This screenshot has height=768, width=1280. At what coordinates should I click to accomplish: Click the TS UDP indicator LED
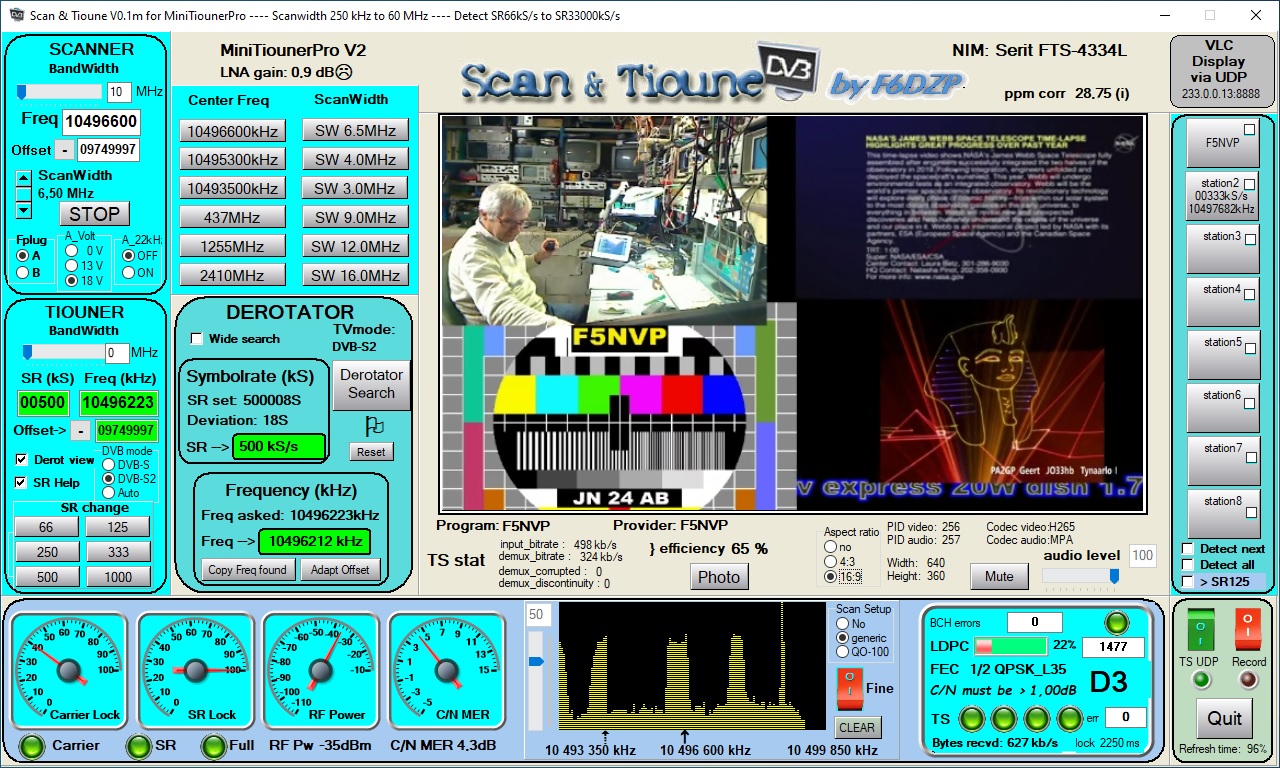(x=1202, y=680)
